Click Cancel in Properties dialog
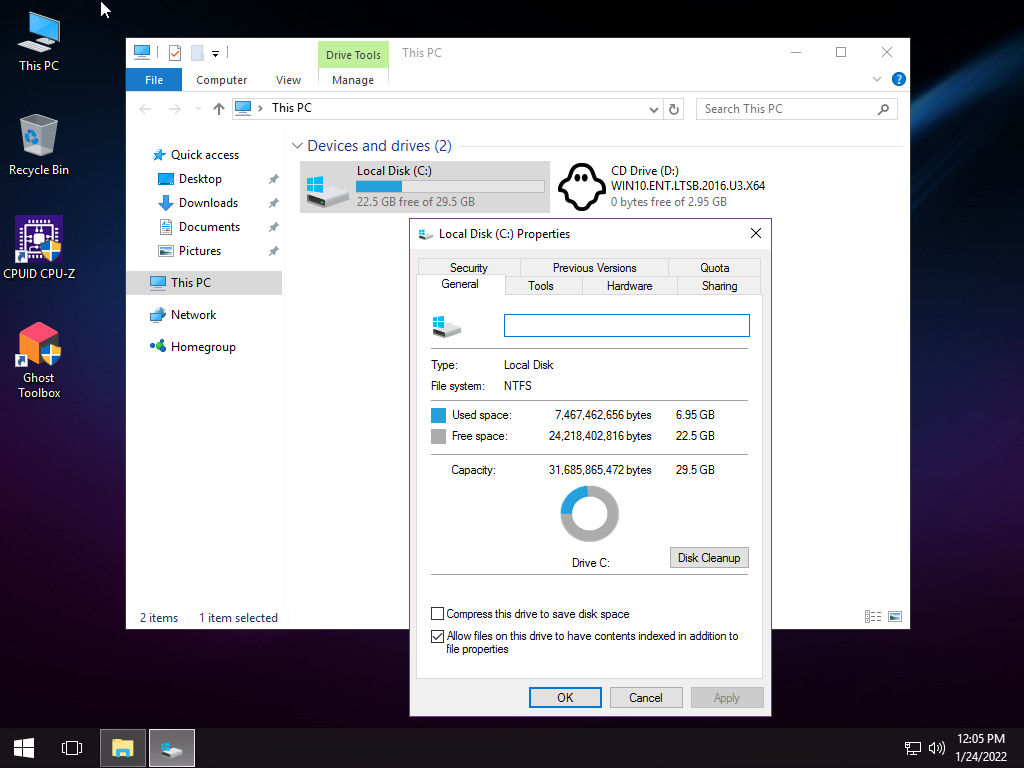The width and height of the screenshot is (1024, 768). pos(646,697)
